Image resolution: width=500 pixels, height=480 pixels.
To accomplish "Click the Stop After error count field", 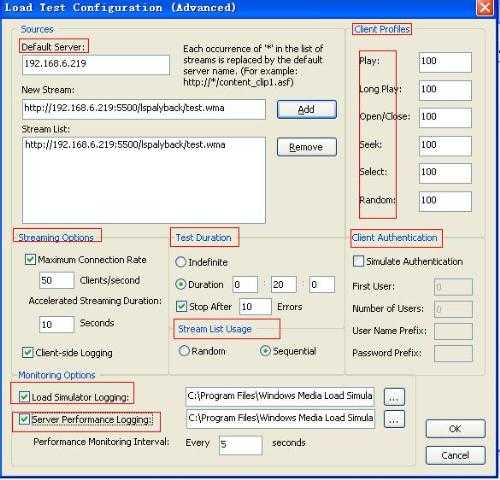I will coord(255,307).
